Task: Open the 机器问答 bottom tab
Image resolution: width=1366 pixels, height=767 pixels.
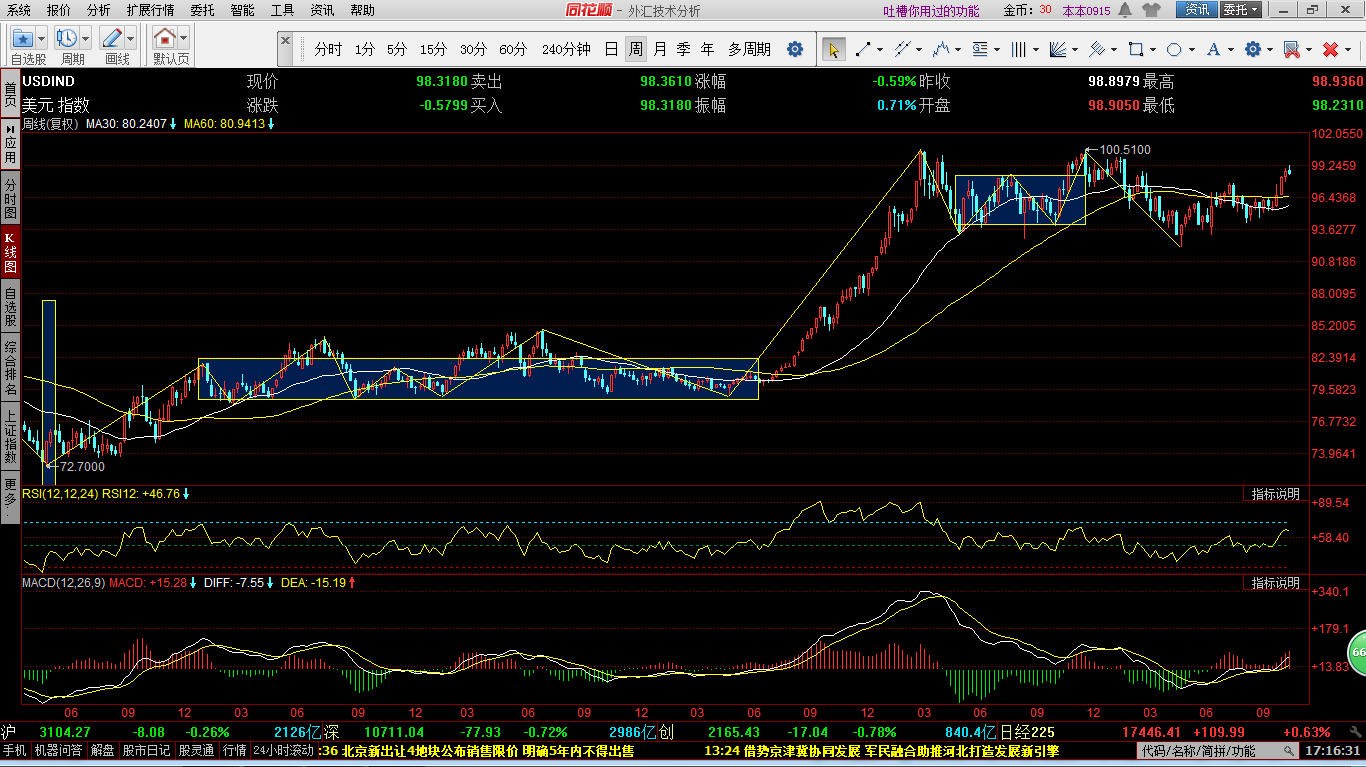Action: [59, 750]
